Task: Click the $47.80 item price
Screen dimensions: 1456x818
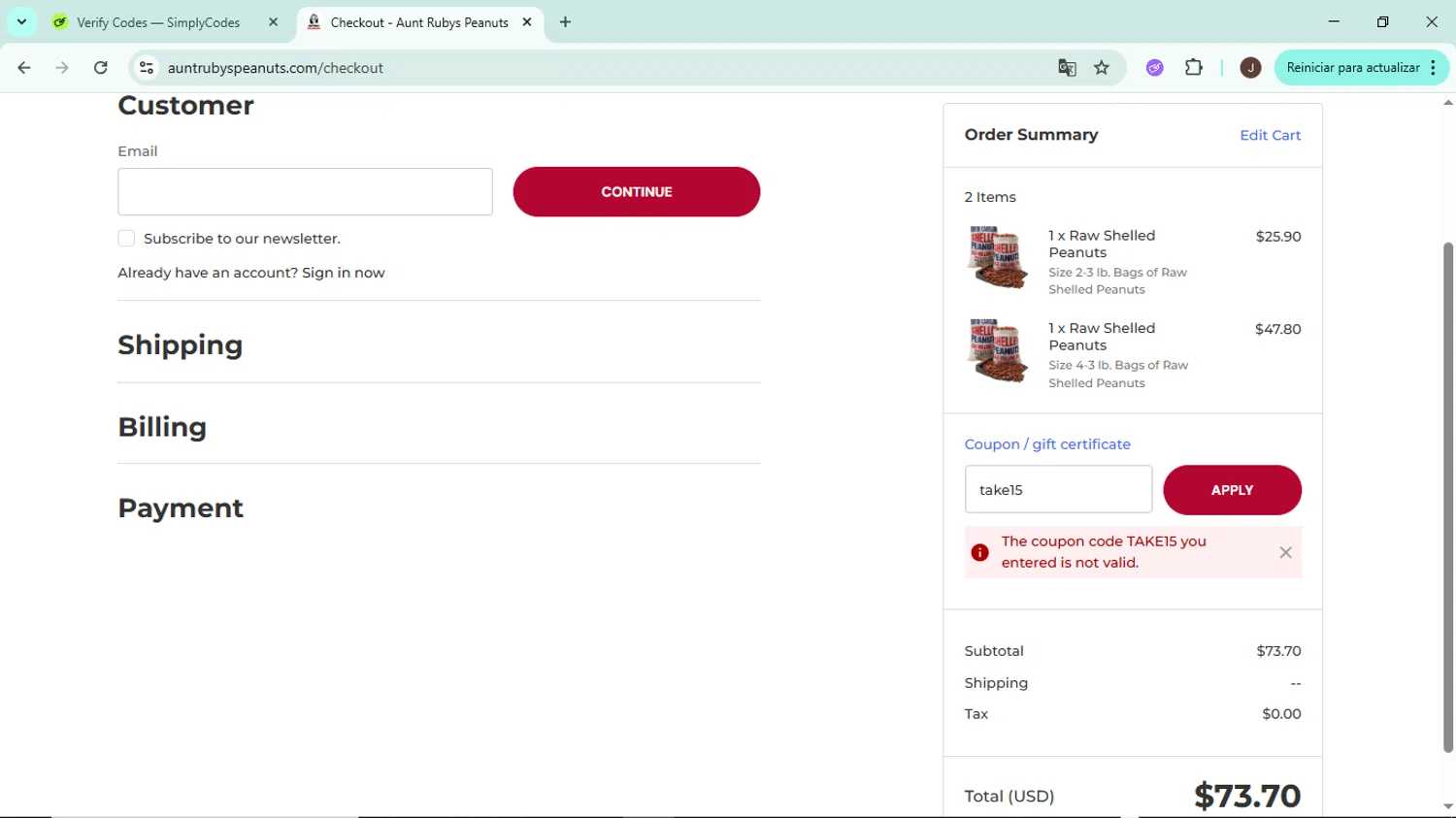Action: click(1277, 329)
